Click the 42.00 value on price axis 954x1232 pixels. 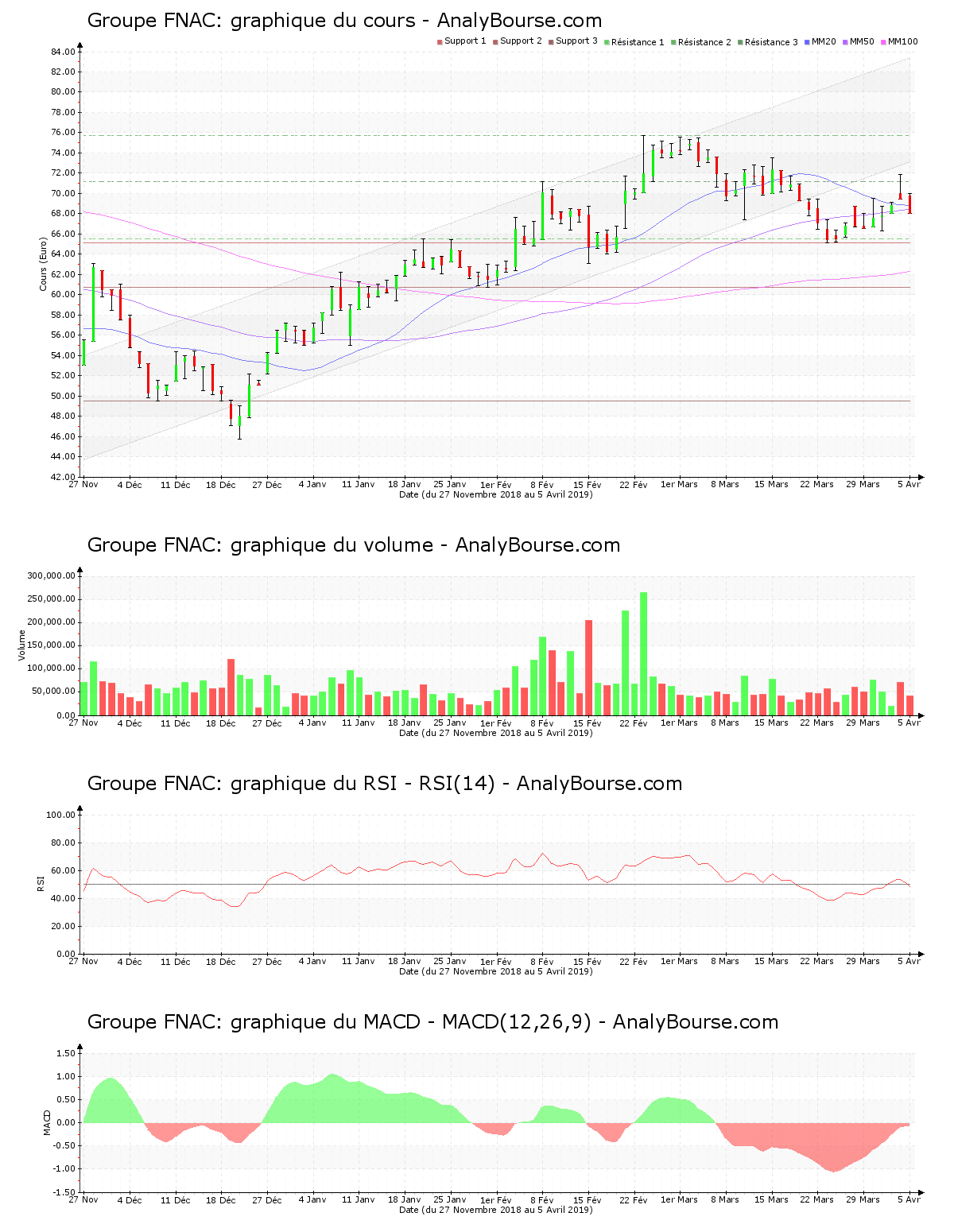click(x=63, y=477)
